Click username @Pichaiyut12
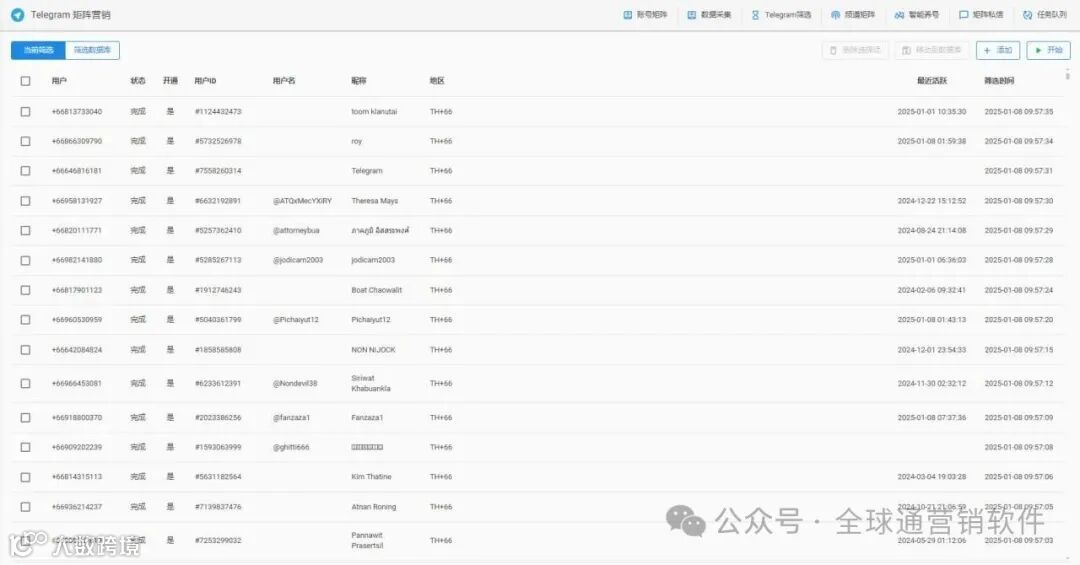 (296, 320)
